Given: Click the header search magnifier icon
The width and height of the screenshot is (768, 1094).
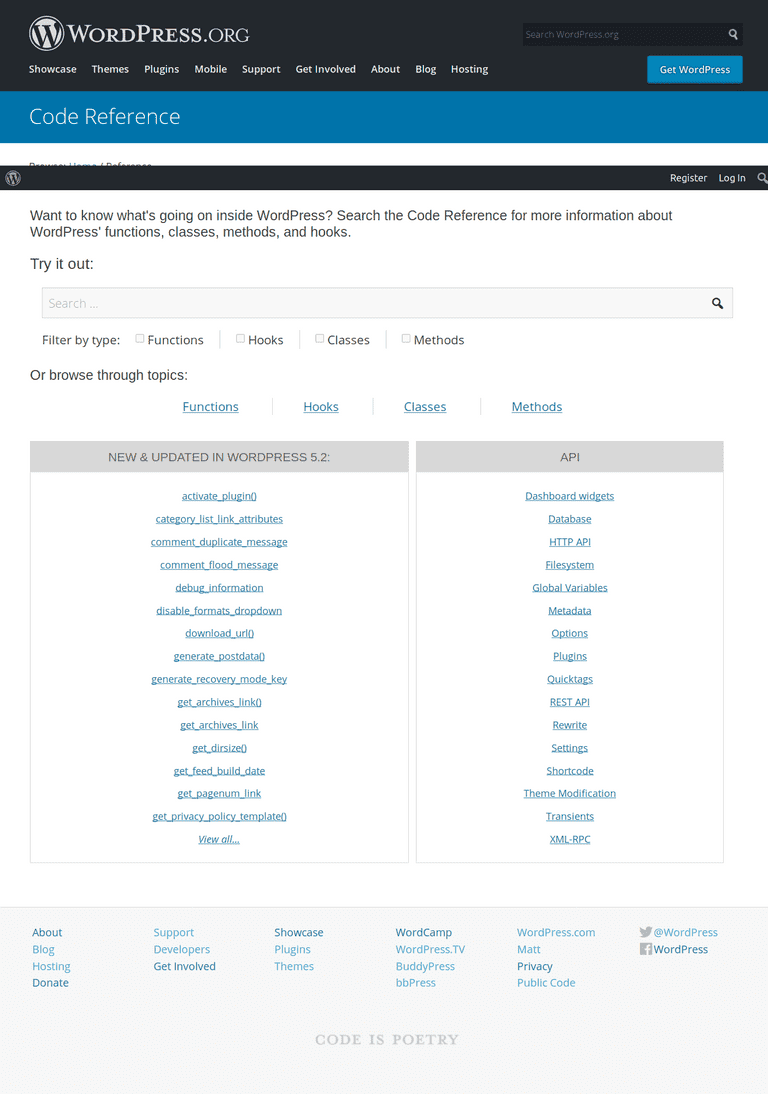Looking at the screenshot, I should 733,34.
